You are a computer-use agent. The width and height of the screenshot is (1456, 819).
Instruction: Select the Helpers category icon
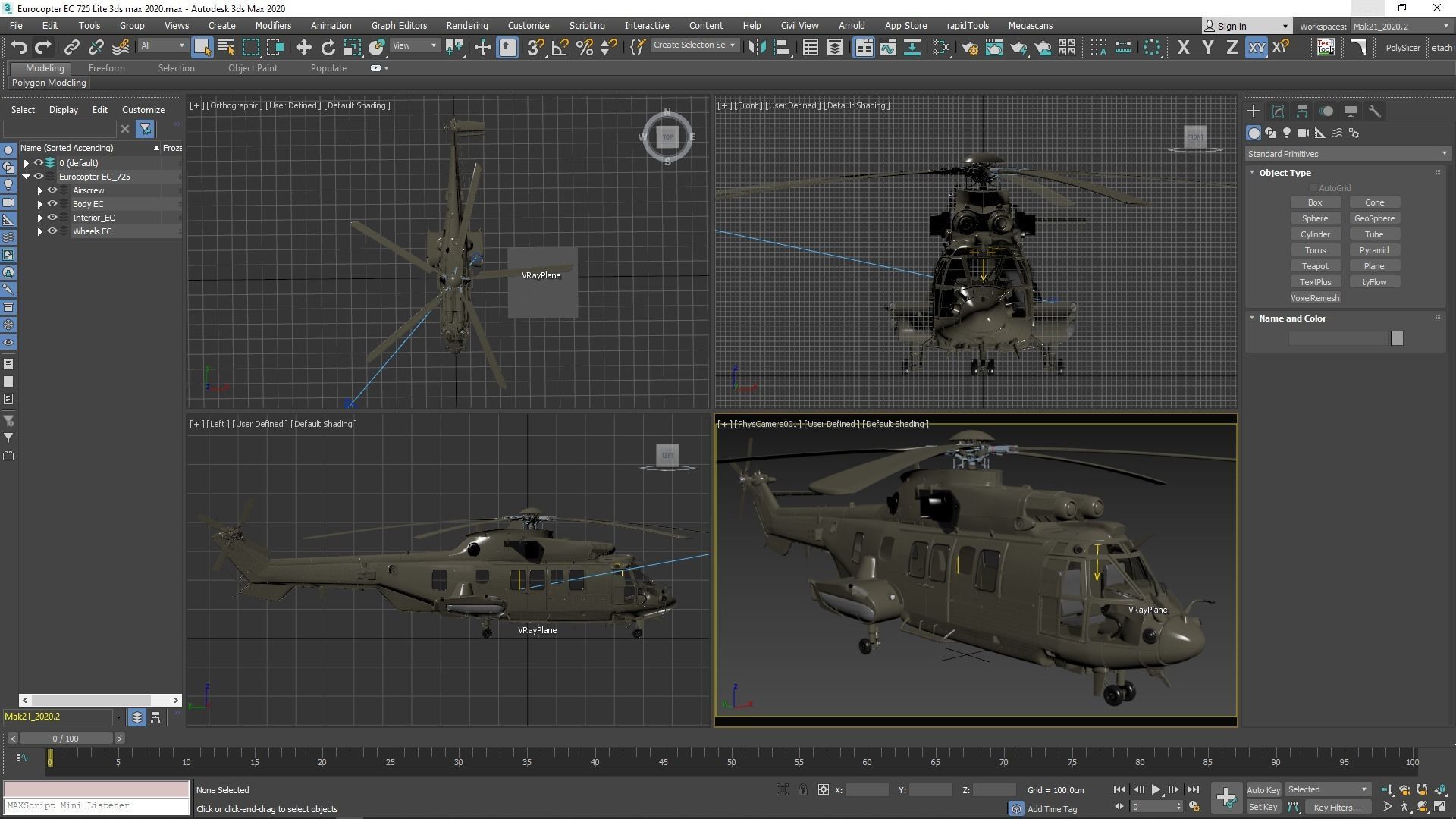[x=1320, y=133]
